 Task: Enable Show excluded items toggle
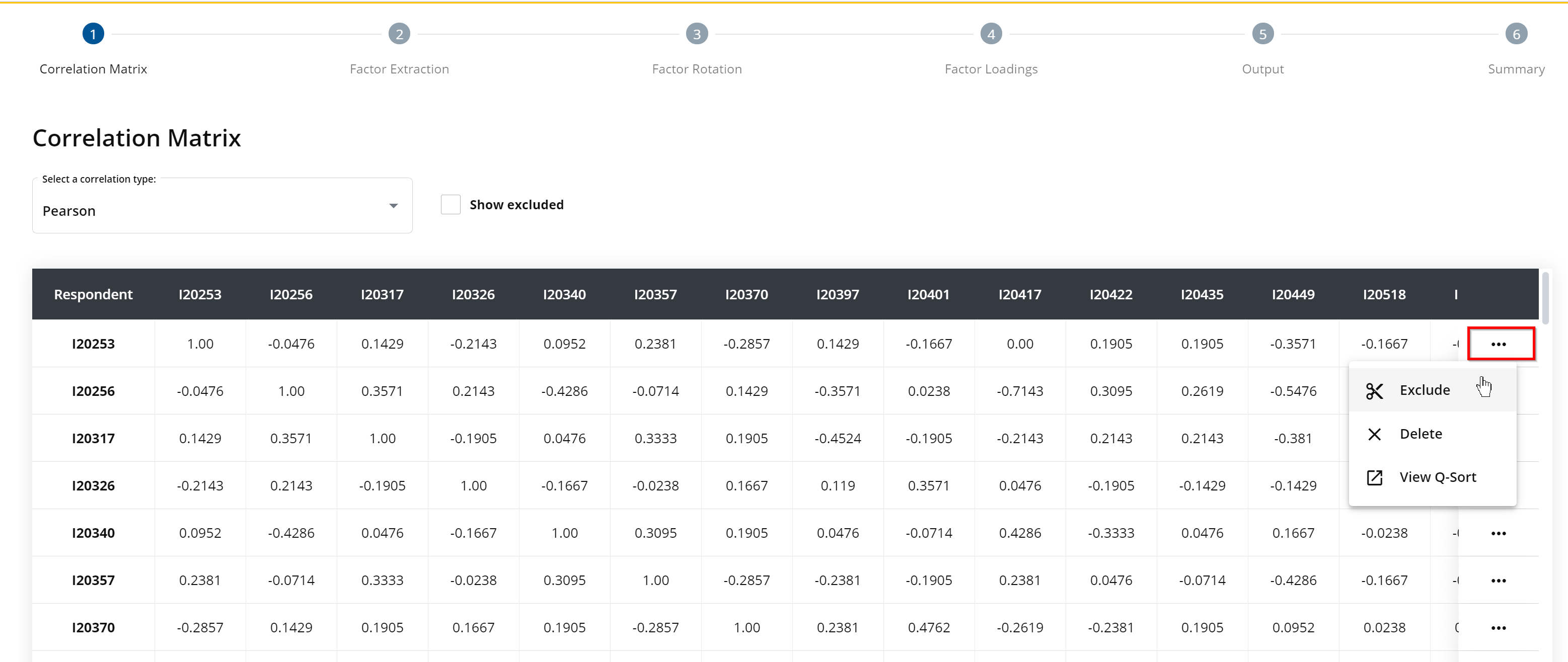452,204
